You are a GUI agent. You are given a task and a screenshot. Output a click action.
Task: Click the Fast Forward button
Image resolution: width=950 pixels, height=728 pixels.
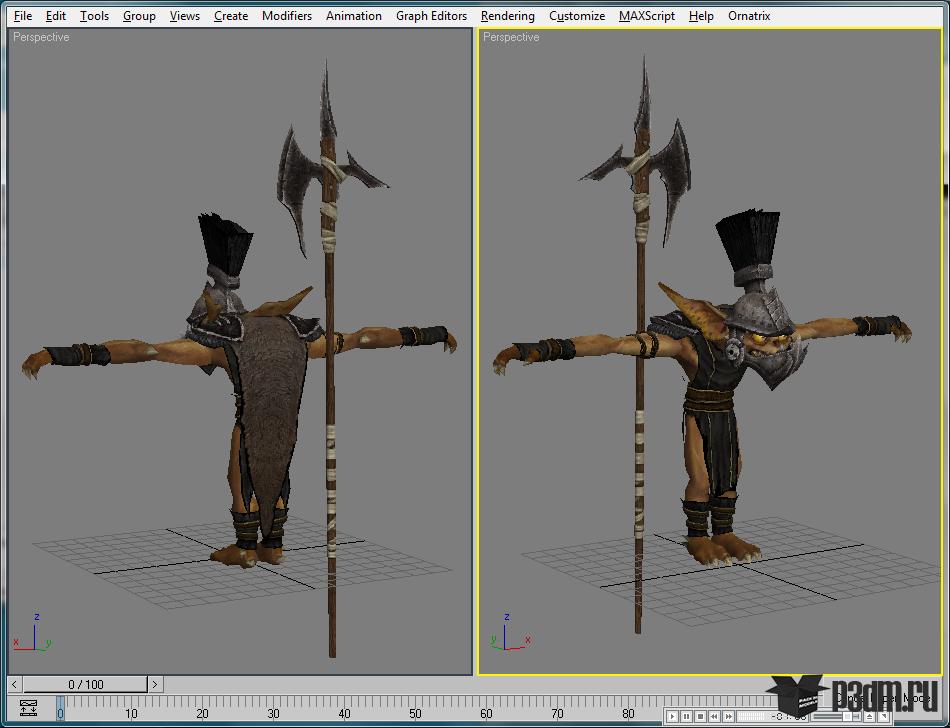pyautogui.click(x=729, y=716)
